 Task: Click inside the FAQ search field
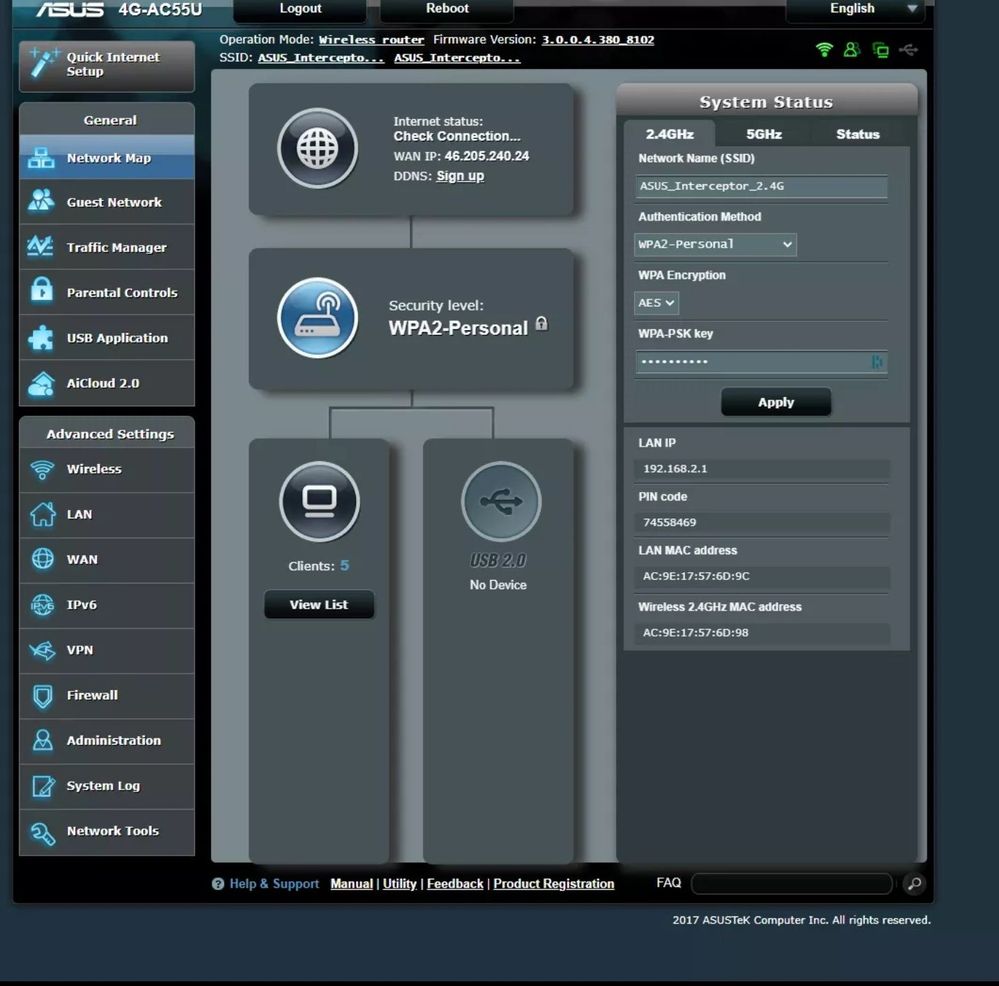tap(790, 883)
